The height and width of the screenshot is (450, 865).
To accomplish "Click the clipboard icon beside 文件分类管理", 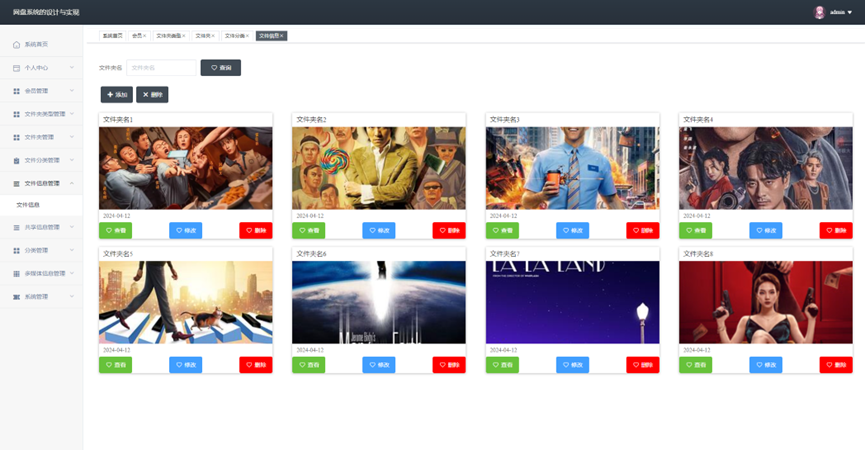I will pyautogui.click(x=17, y=160).
